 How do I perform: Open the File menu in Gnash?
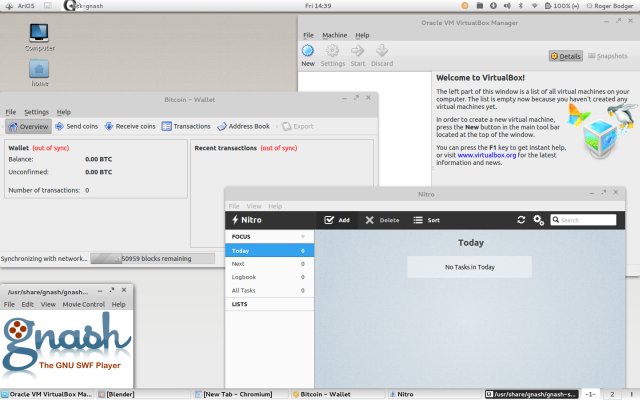(9, 304)
